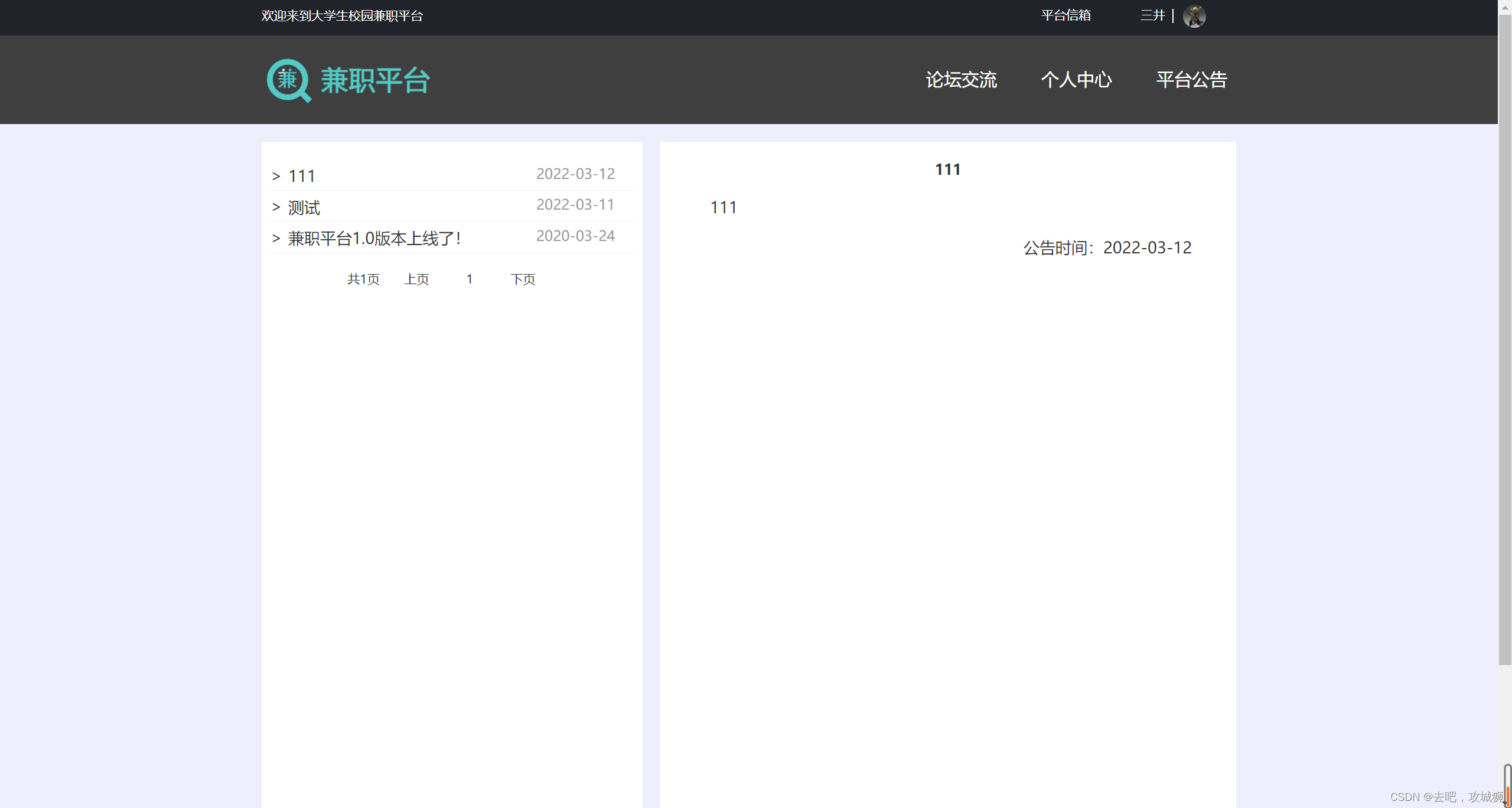The image size is (1512, 808).
Task: Click the 共1页 page count
Action: (363, 279)
